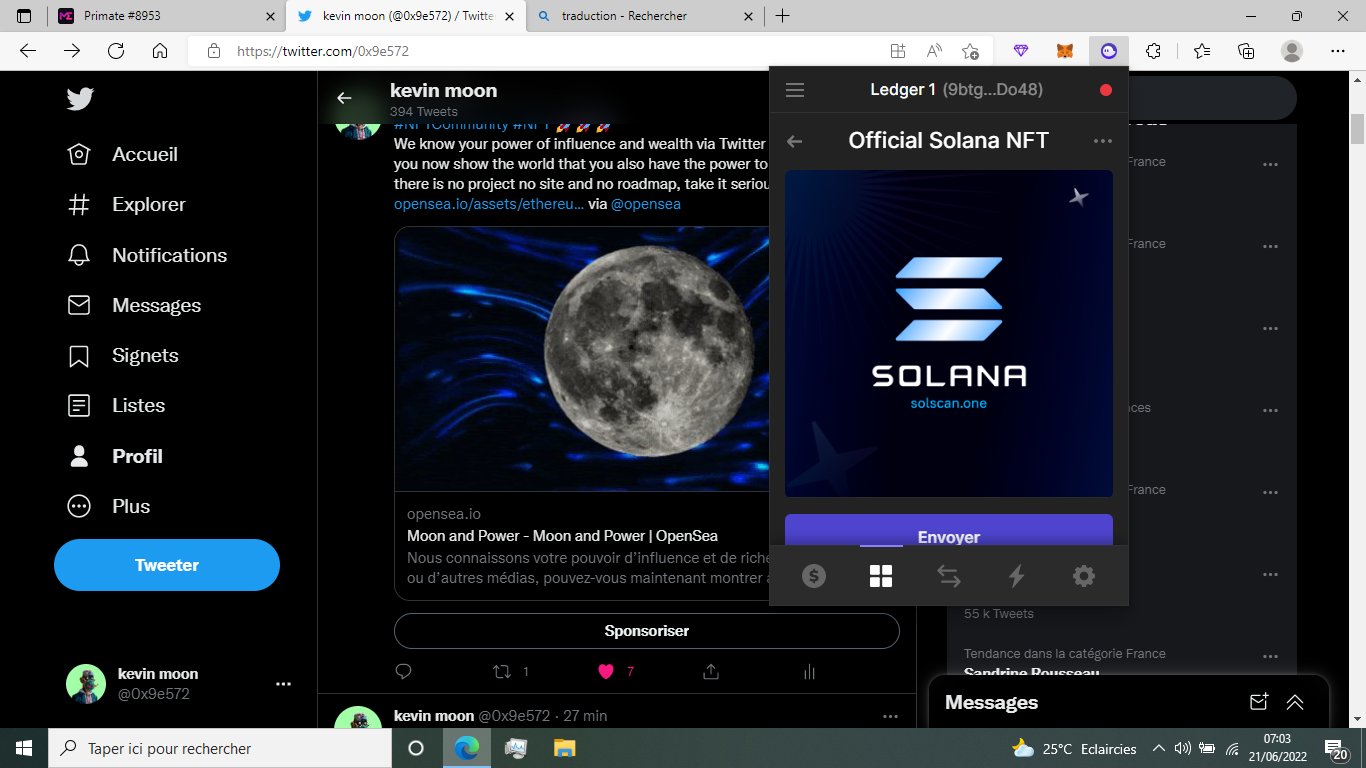Click the Twitter bird logo

click(80, 99)
